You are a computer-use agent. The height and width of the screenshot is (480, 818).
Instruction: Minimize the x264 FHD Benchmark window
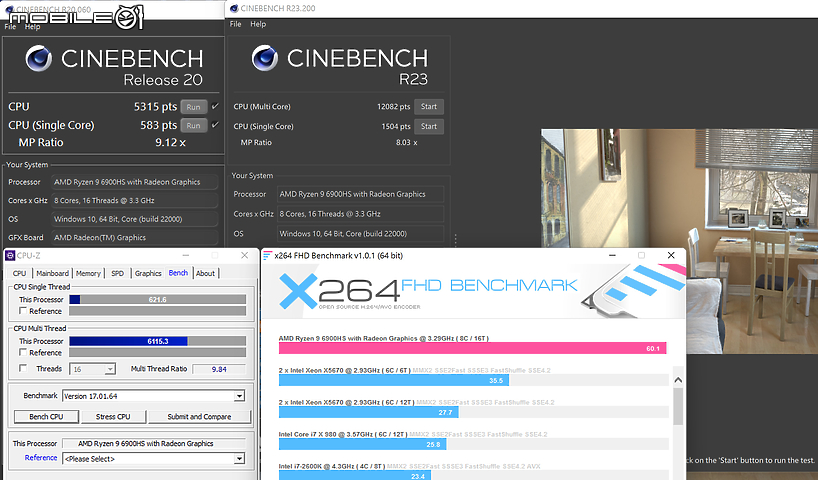(612, 255)
